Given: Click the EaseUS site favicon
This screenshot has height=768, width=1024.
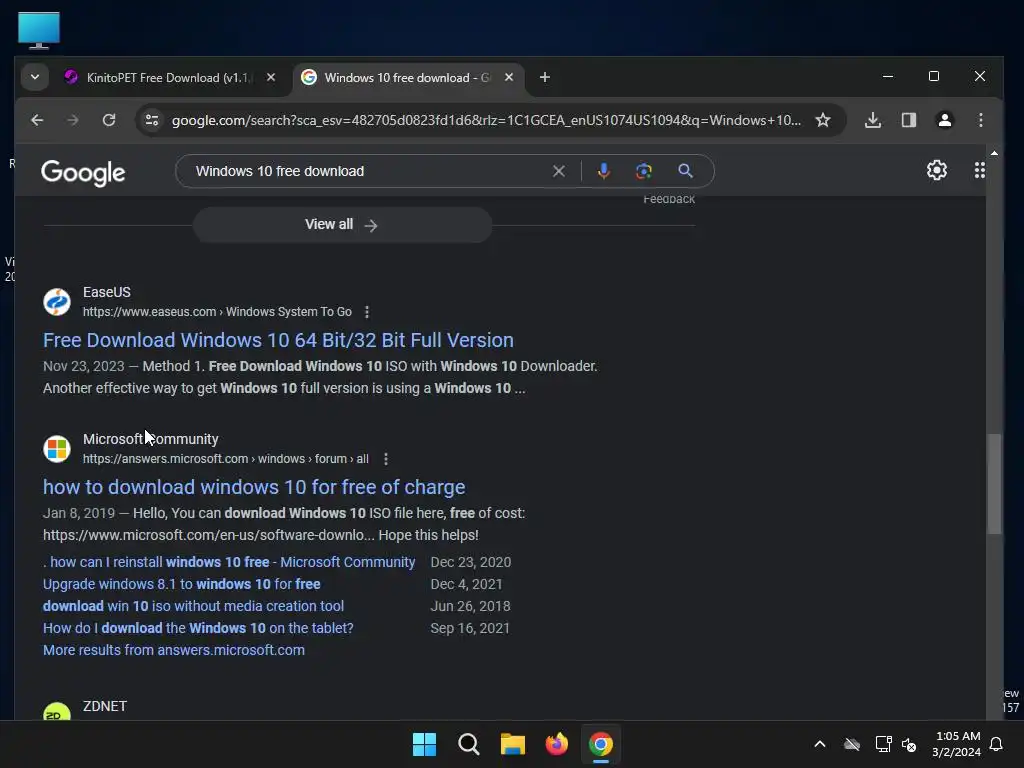Looking at the screenshot, I should 57,302.
